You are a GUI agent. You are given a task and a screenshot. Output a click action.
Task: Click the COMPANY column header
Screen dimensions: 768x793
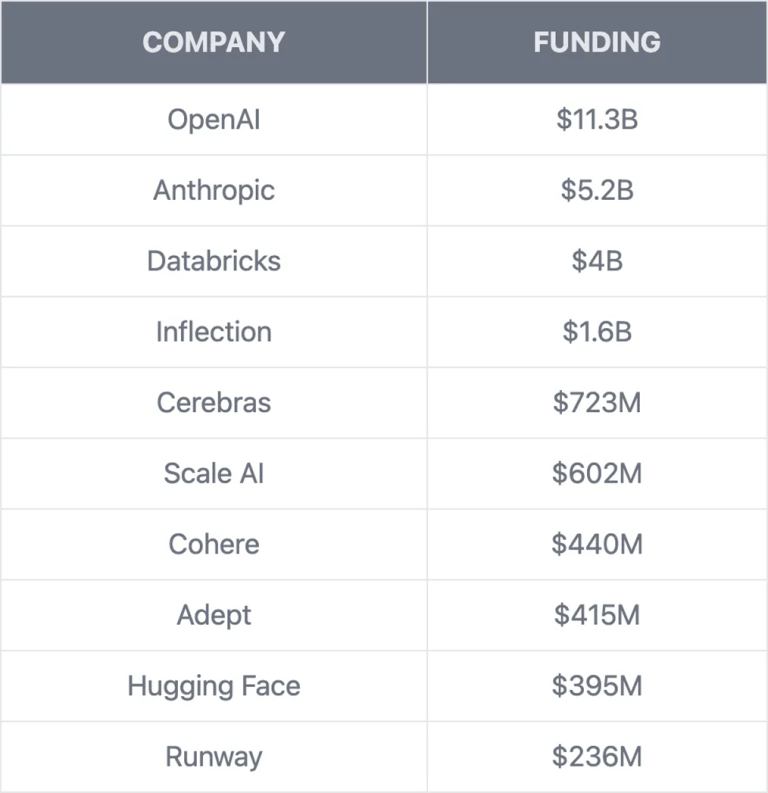(214, 42)
